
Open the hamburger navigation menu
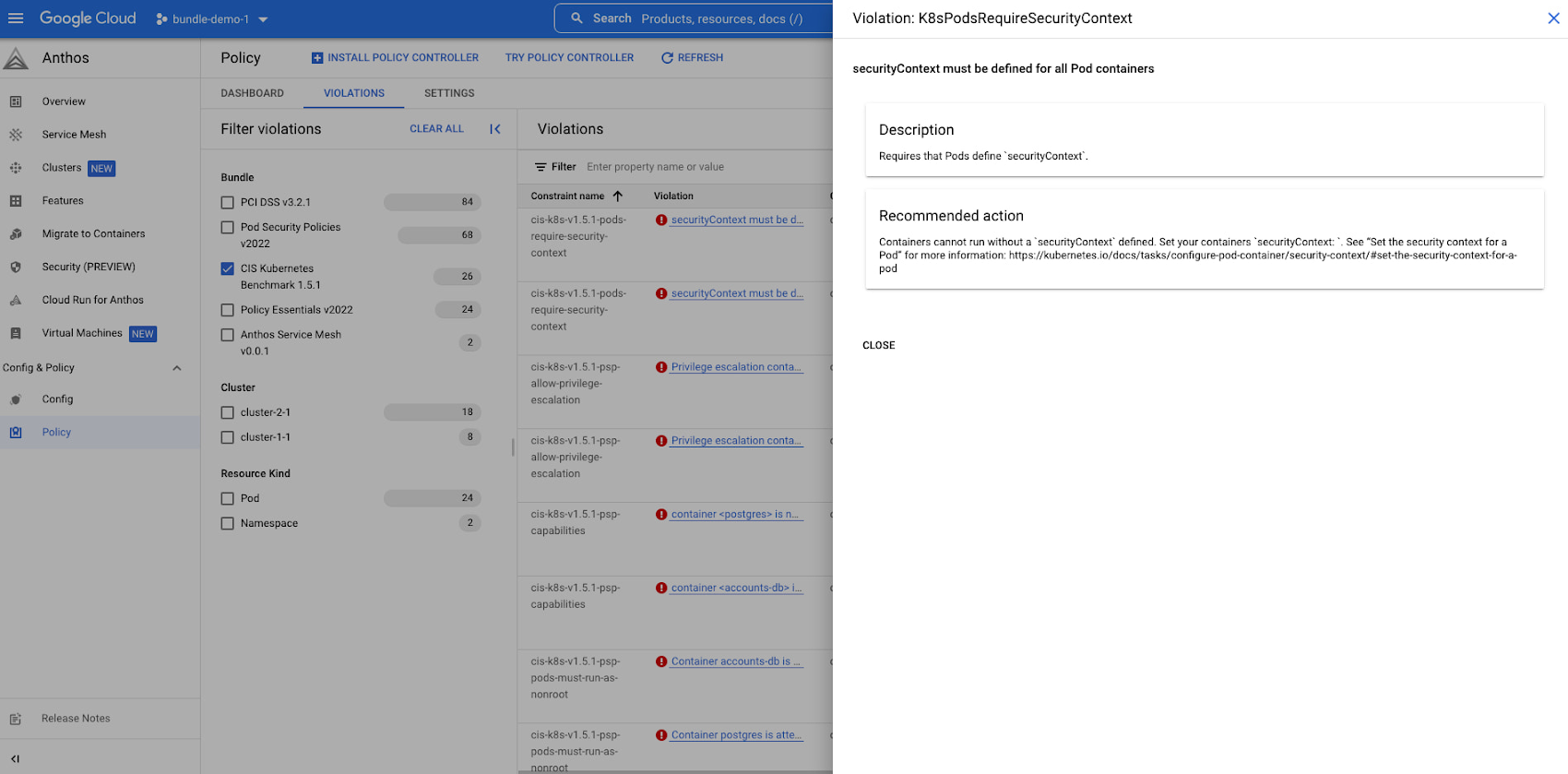coord(16,18)
